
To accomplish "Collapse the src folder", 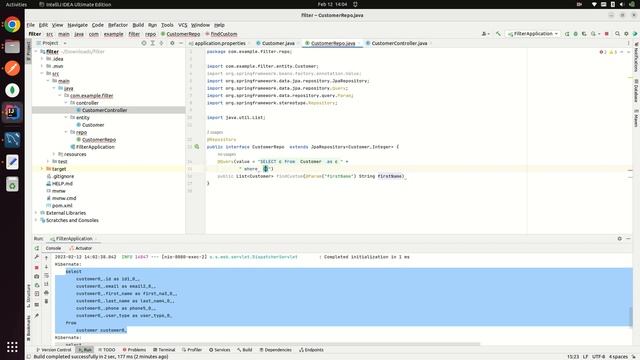I will 42,73.
